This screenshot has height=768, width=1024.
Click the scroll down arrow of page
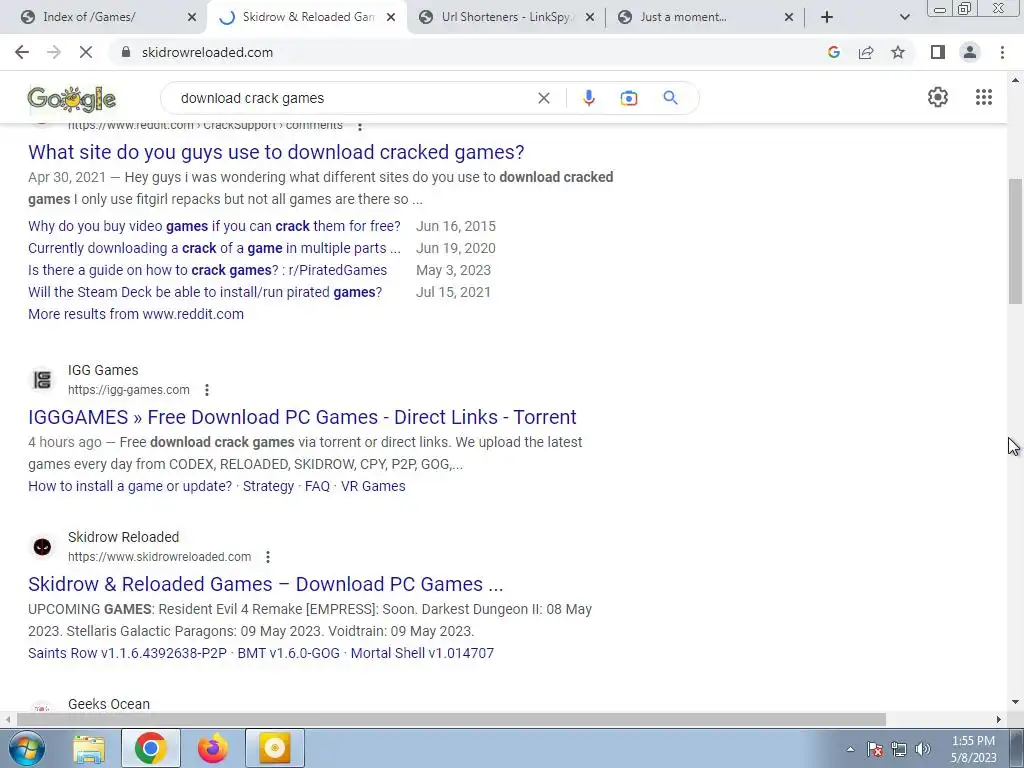(x=1016, y=703)
